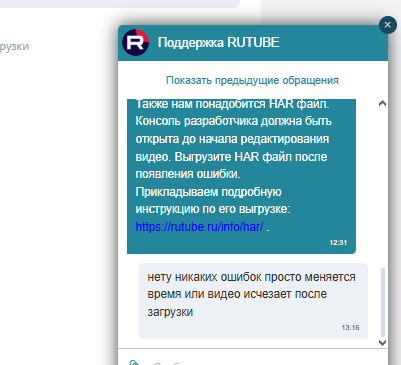Image resolution: width=401 pixels, height=365 pixels.
Task: Click the 12:31 timestamp
Action: click(x=338, y=243)
